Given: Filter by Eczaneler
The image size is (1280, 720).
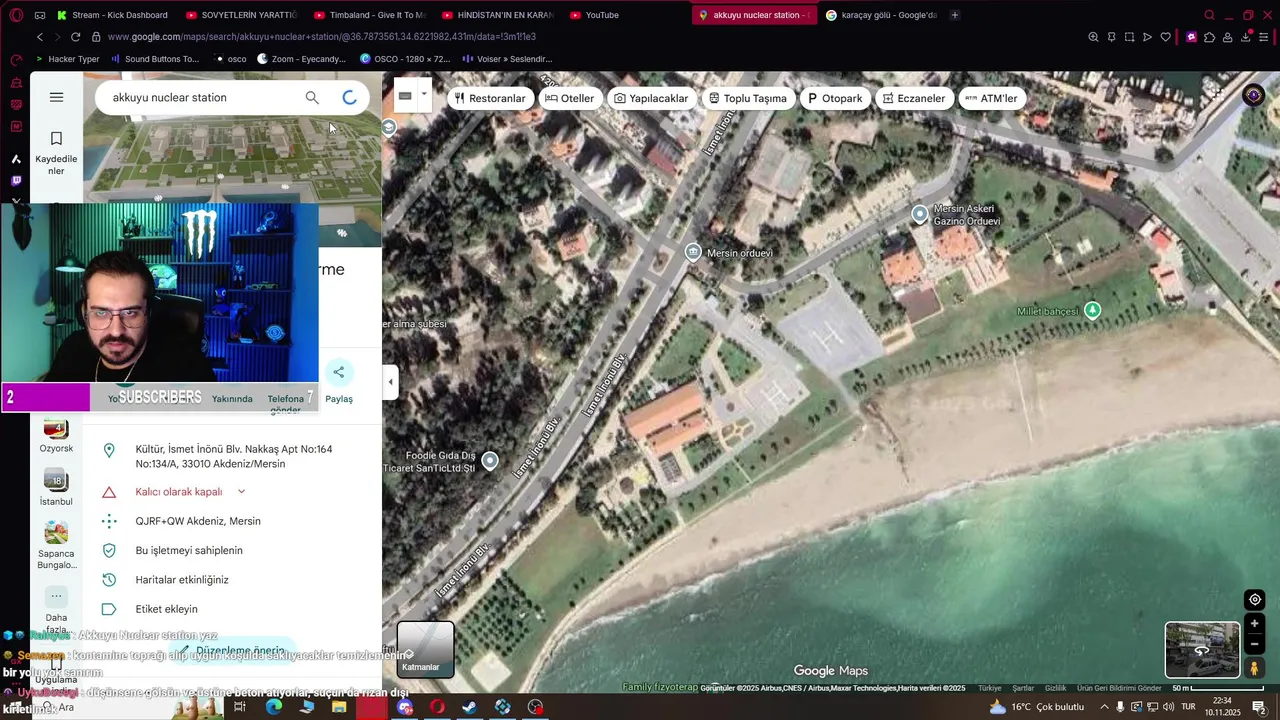Looking at the screenshot, I should click(914, 98).
